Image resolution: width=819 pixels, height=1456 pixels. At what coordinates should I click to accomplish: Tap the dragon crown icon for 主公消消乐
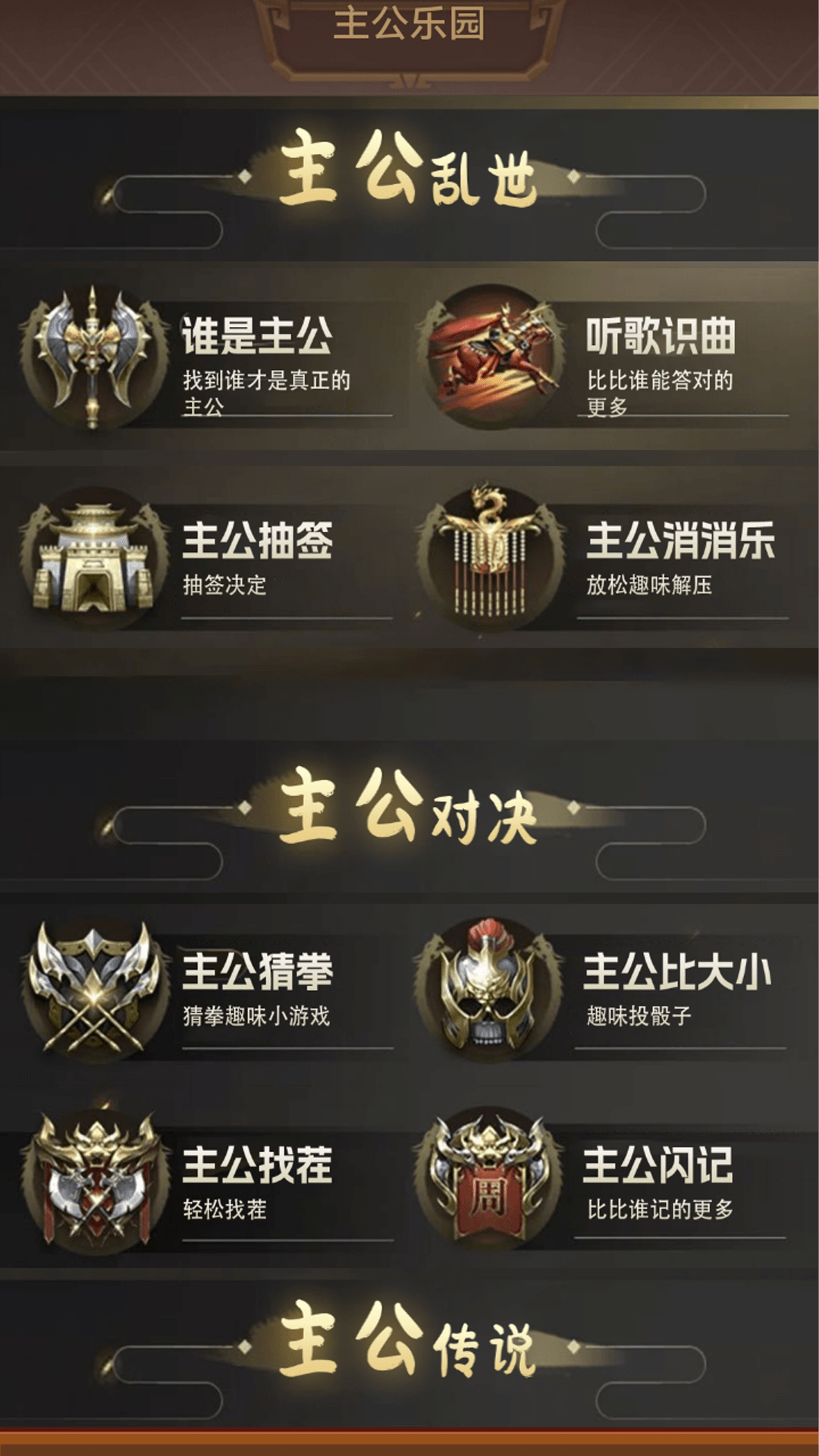(x=493, y=559)
